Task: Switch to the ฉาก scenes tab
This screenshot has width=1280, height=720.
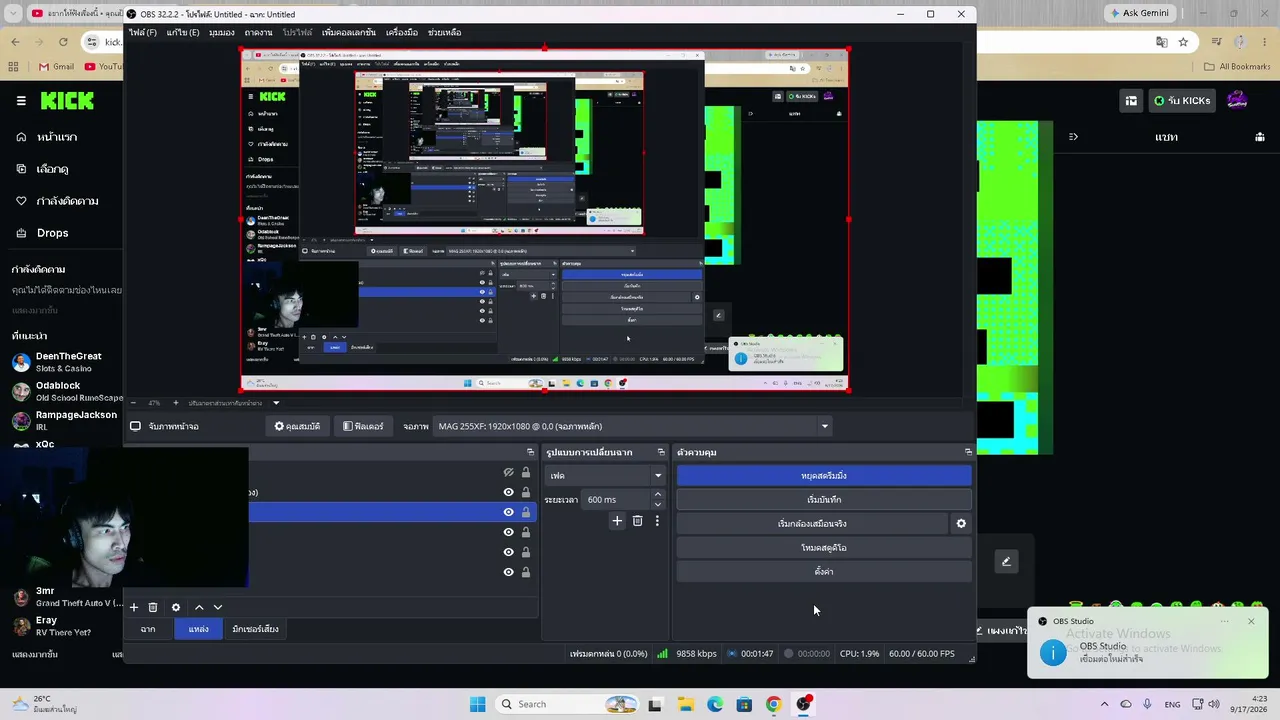Action: [148, 629]
